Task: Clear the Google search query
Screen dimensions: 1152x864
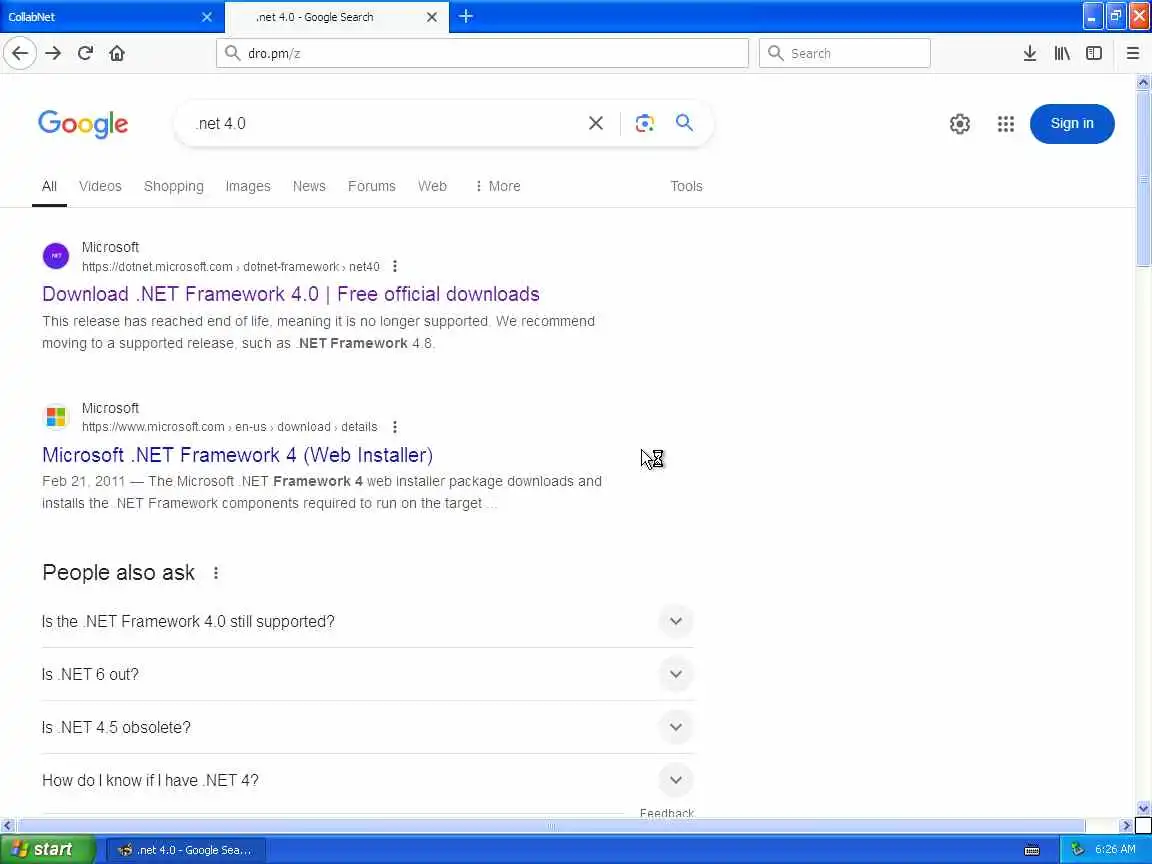Action: (596, 123)
